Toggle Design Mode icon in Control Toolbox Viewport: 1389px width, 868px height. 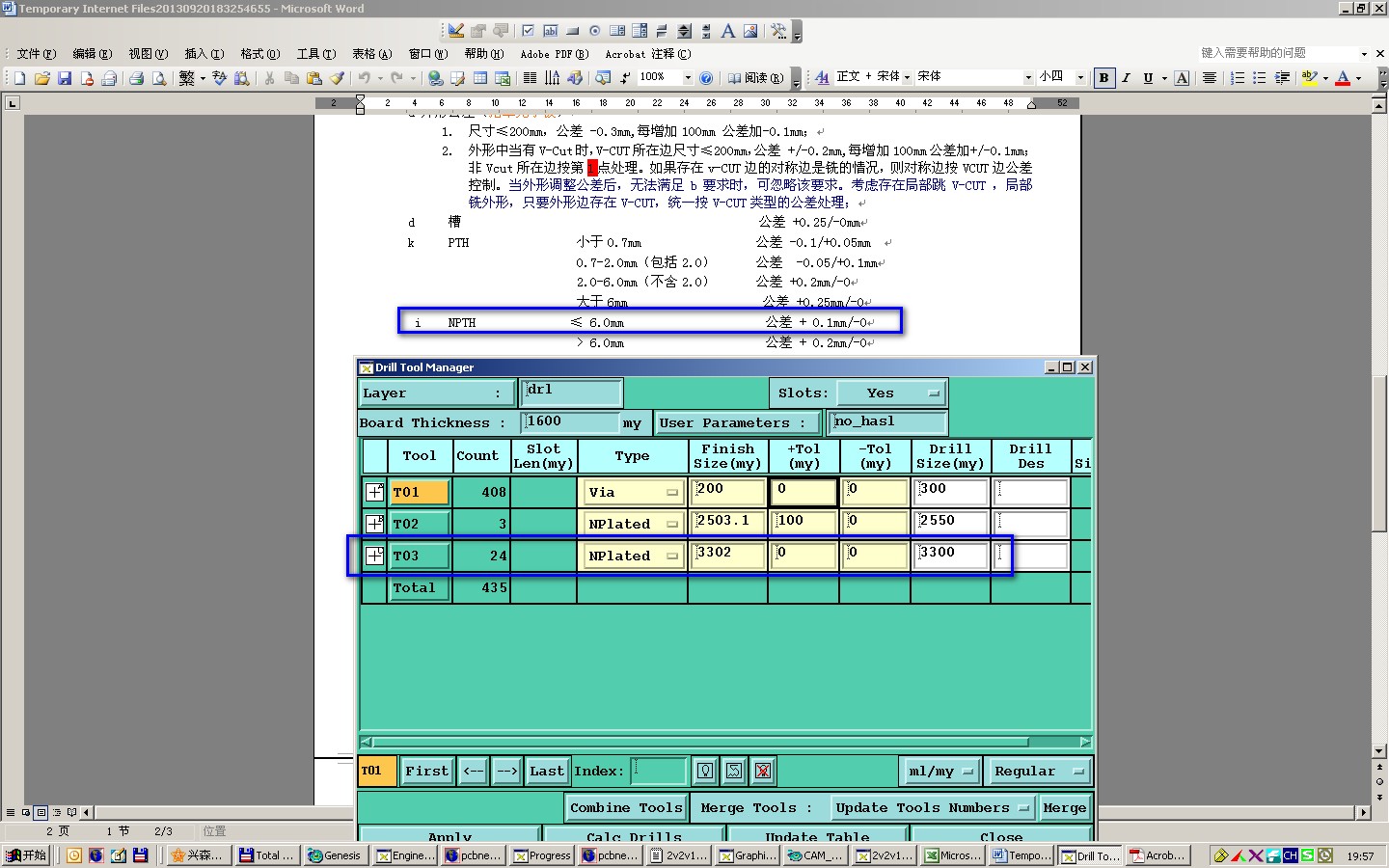(456, 31)
